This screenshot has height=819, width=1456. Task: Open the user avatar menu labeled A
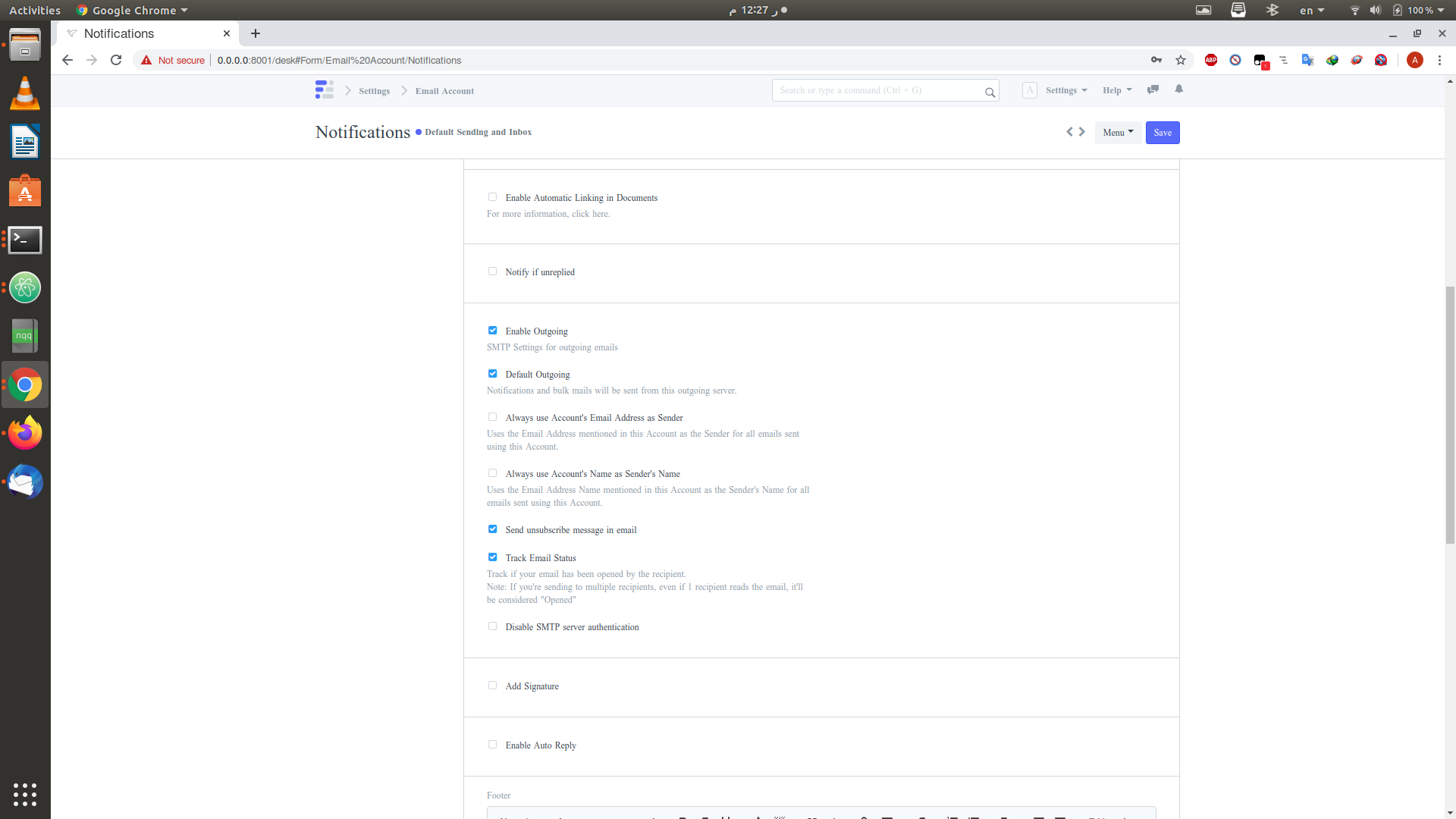1029,89
